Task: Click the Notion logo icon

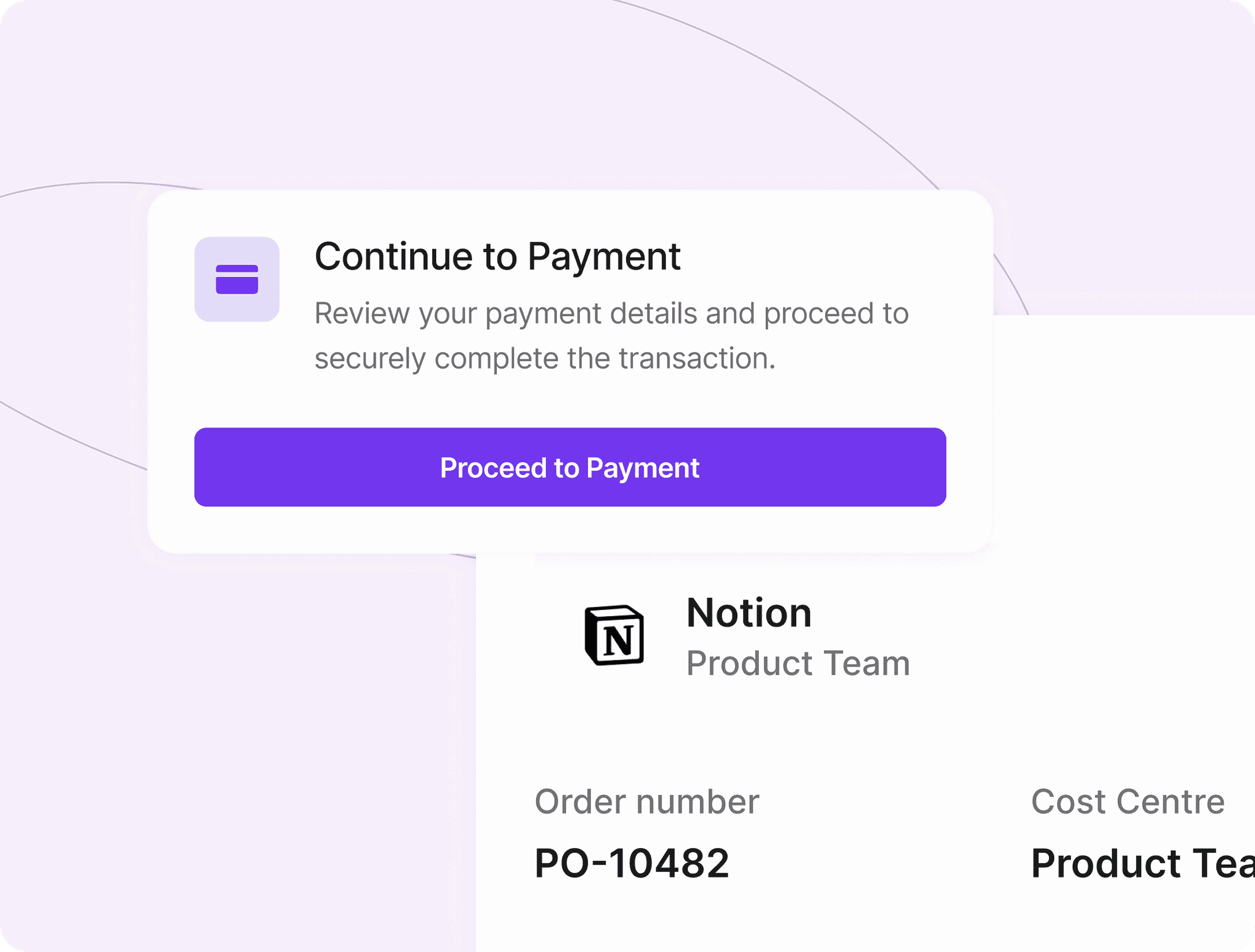Action: click(x=614, y=635)
